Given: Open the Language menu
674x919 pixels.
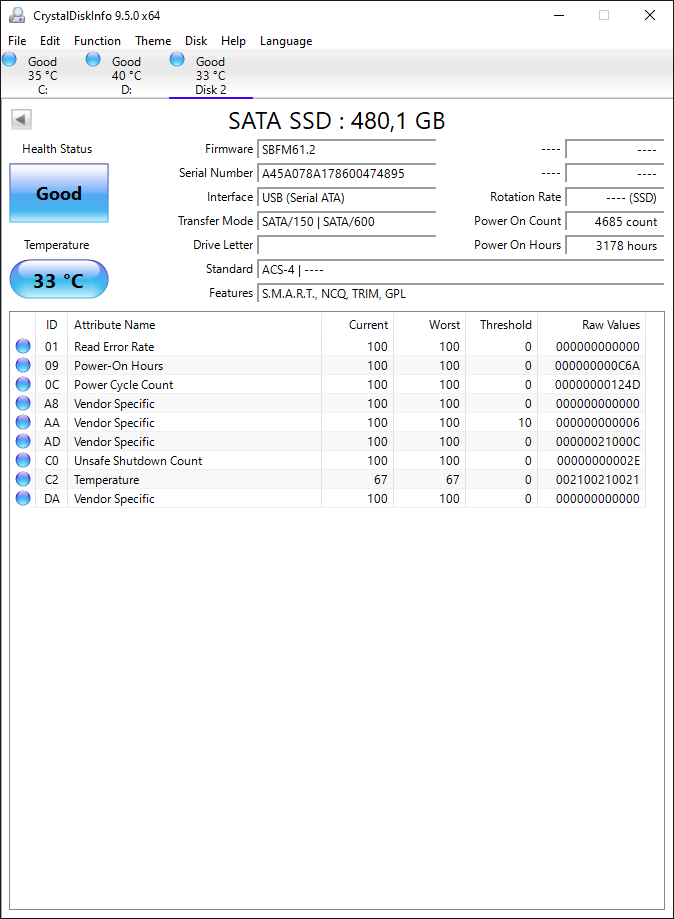Looking at the screenshot, I should tap(286, 40).
